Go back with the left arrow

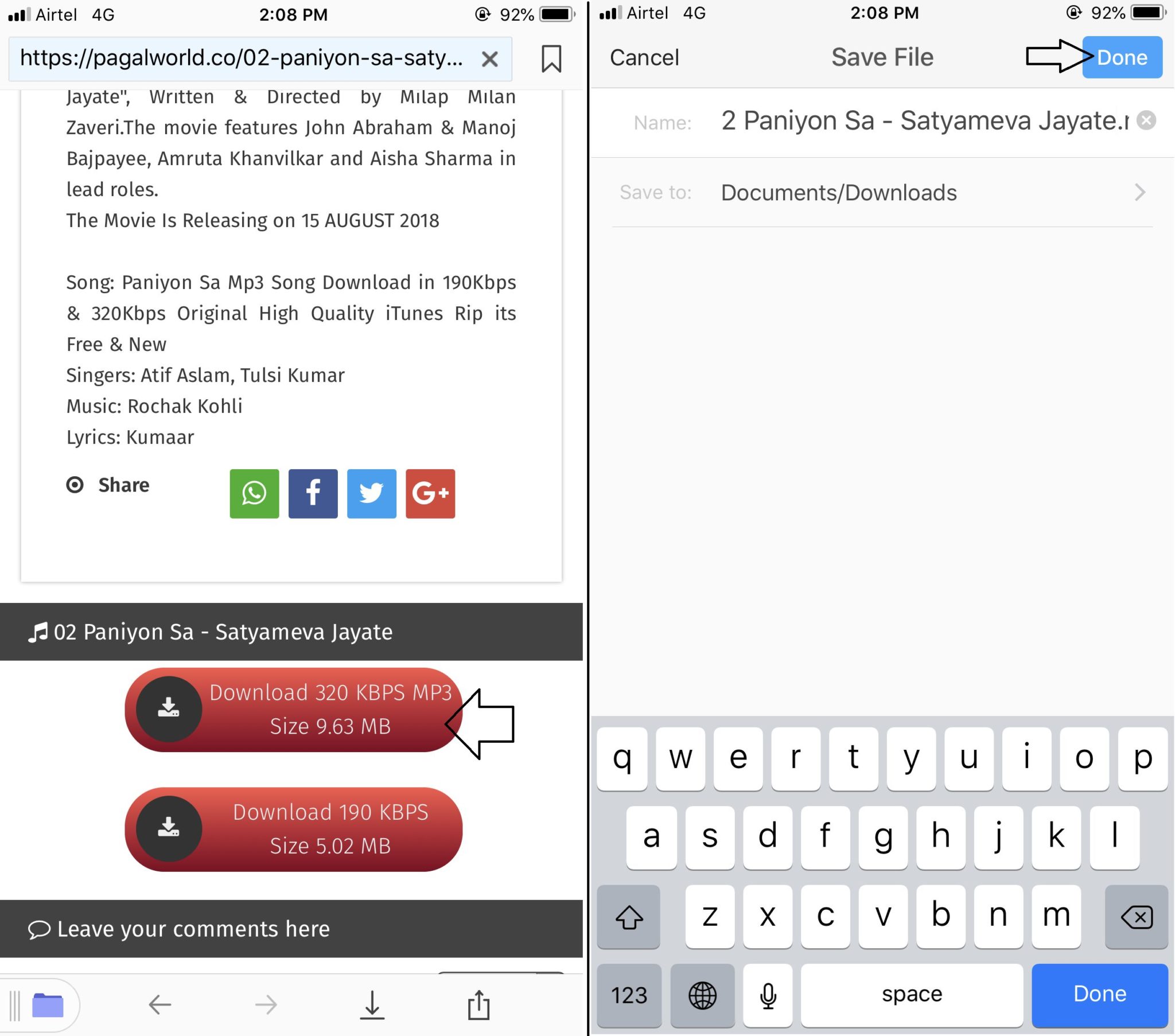(x=160, y=1004)
